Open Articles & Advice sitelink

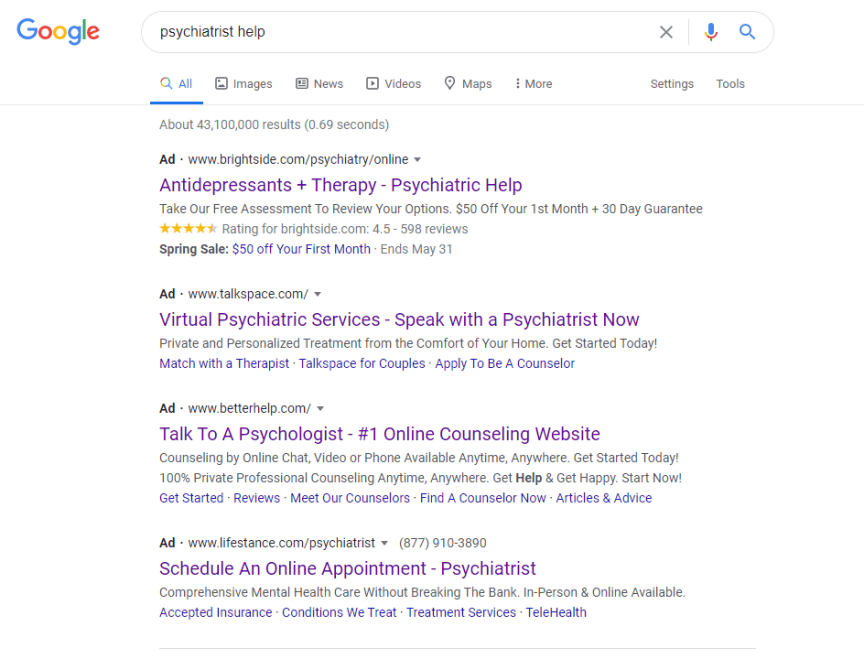[603, 498]
